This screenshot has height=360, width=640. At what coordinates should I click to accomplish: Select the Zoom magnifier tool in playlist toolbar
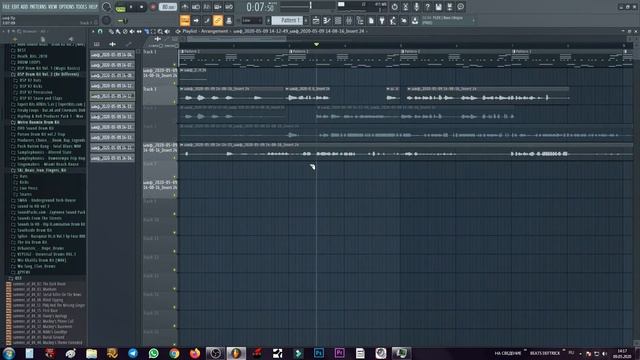point(160,31)
